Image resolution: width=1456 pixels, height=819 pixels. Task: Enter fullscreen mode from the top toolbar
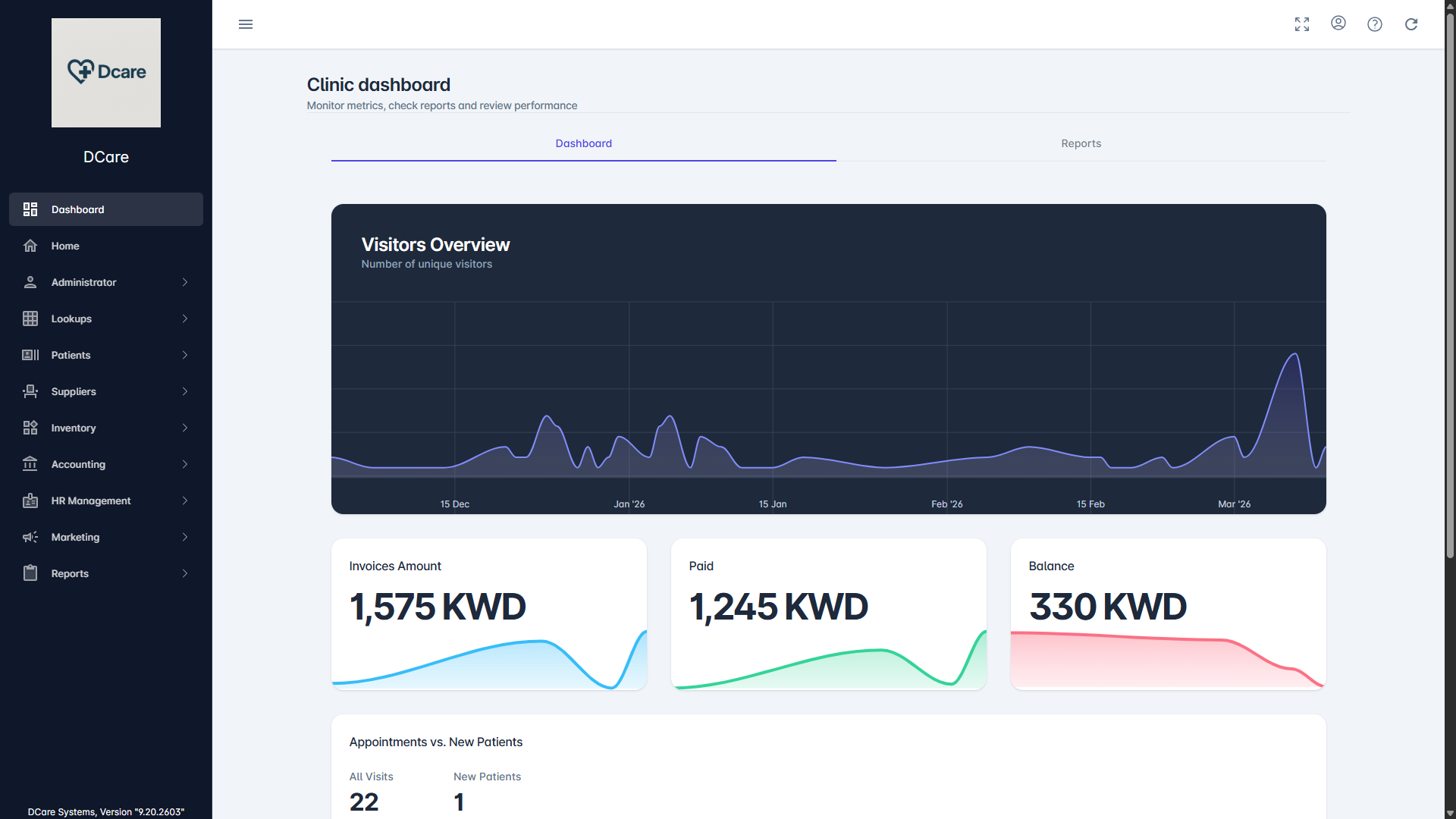coord(1302,24)
